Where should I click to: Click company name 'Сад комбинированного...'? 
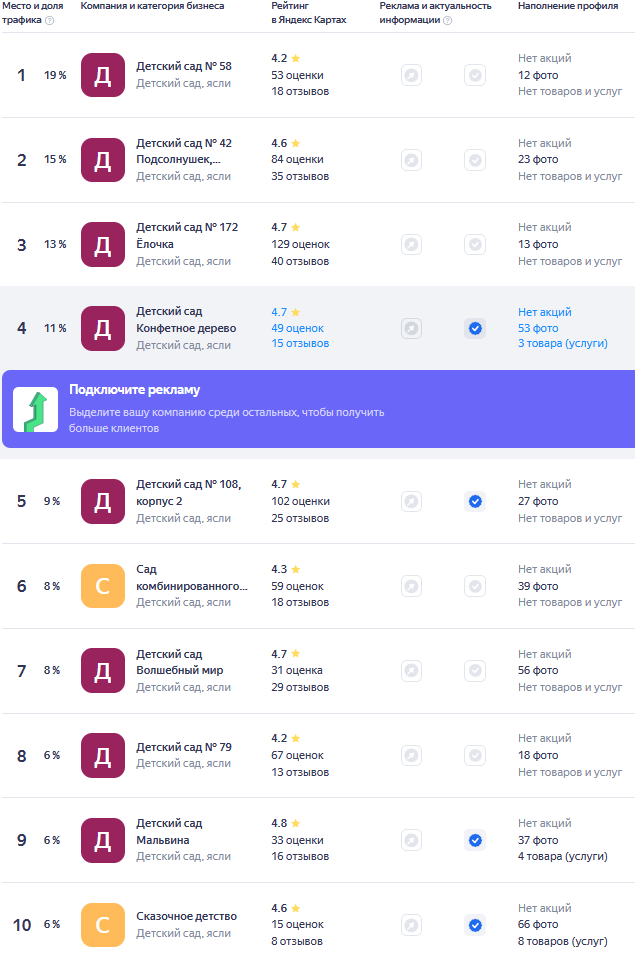point(192,577)
